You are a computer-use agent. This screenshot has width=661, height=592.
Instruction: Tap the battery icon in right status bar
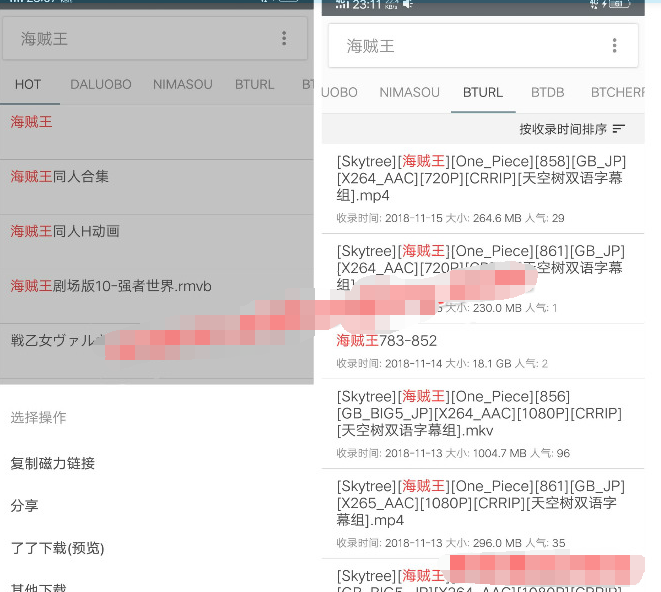618,4
